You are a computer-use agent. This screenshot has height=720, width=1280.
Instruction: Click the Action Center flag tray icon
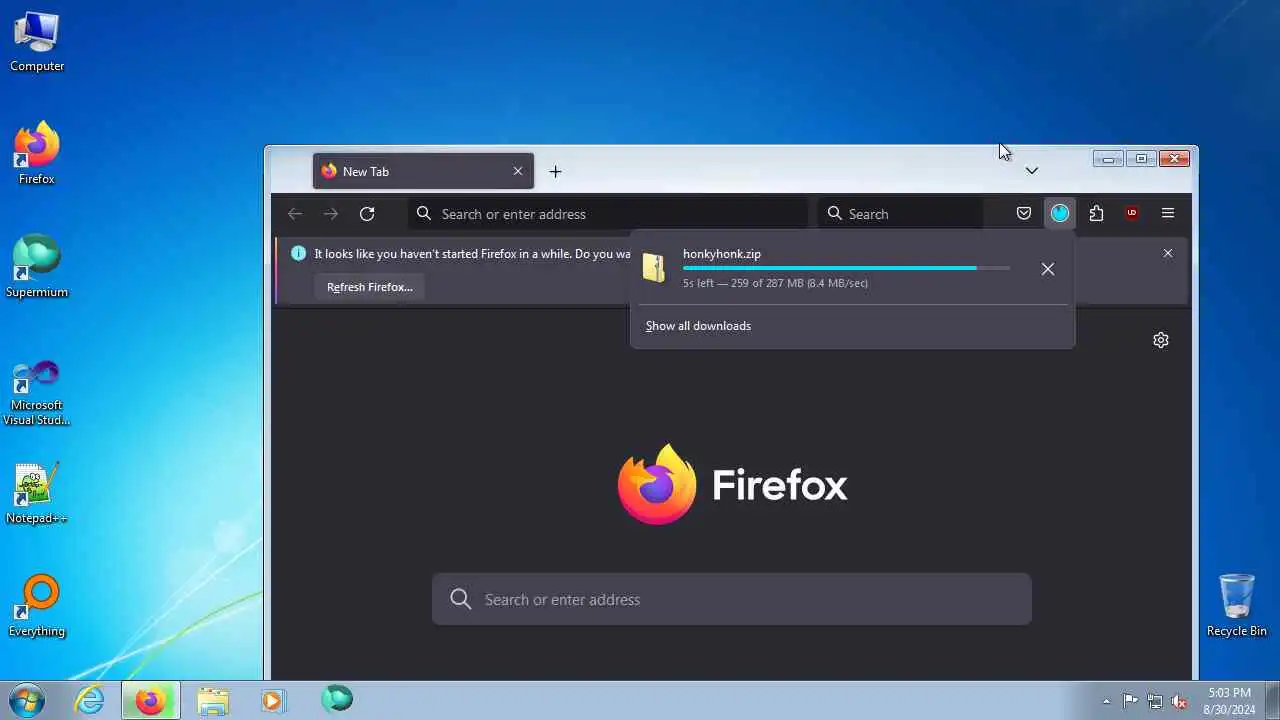click(1130, 701)
